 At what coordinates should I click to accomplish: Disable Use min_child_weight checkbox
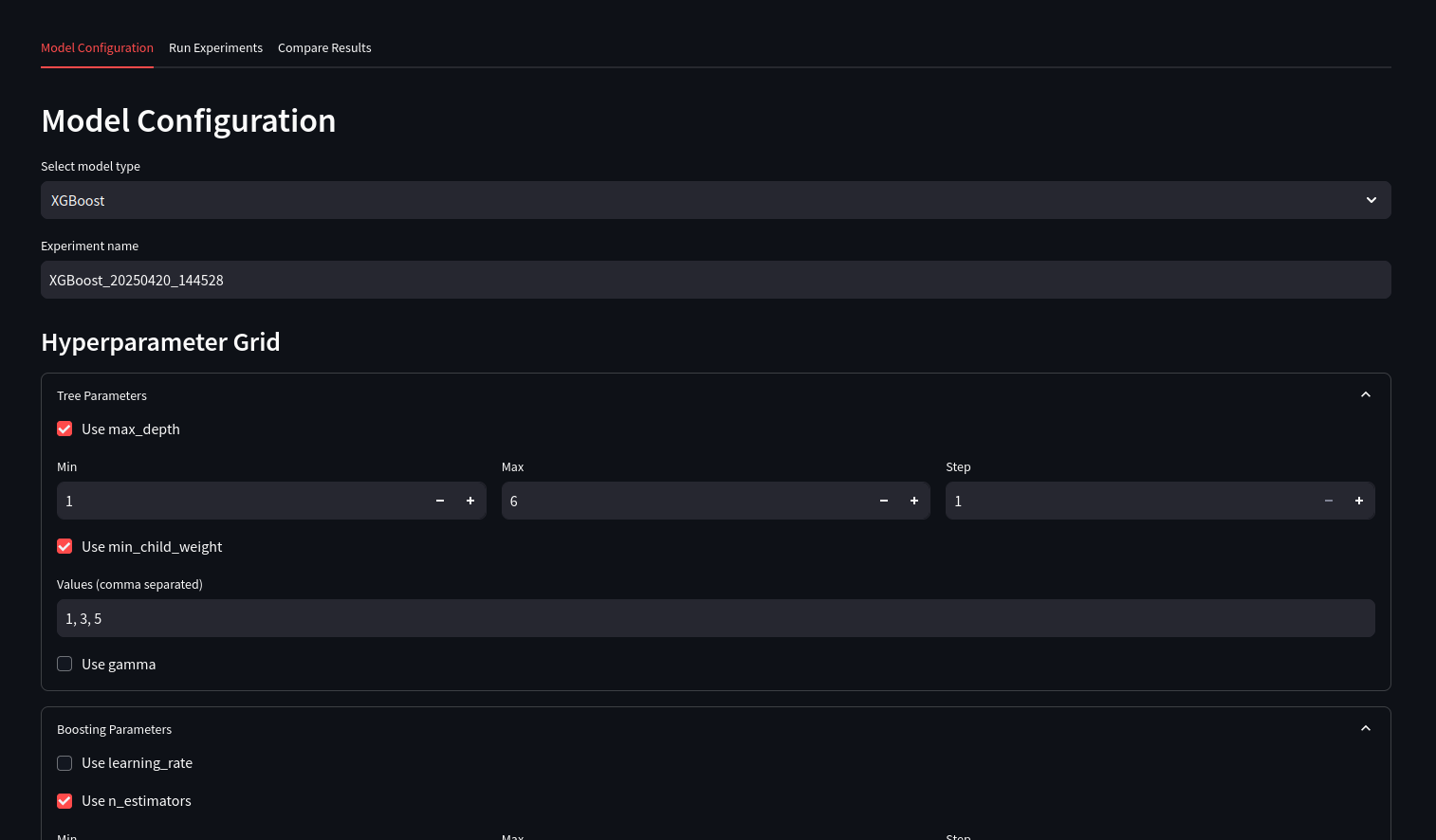(x=64, y=547)
